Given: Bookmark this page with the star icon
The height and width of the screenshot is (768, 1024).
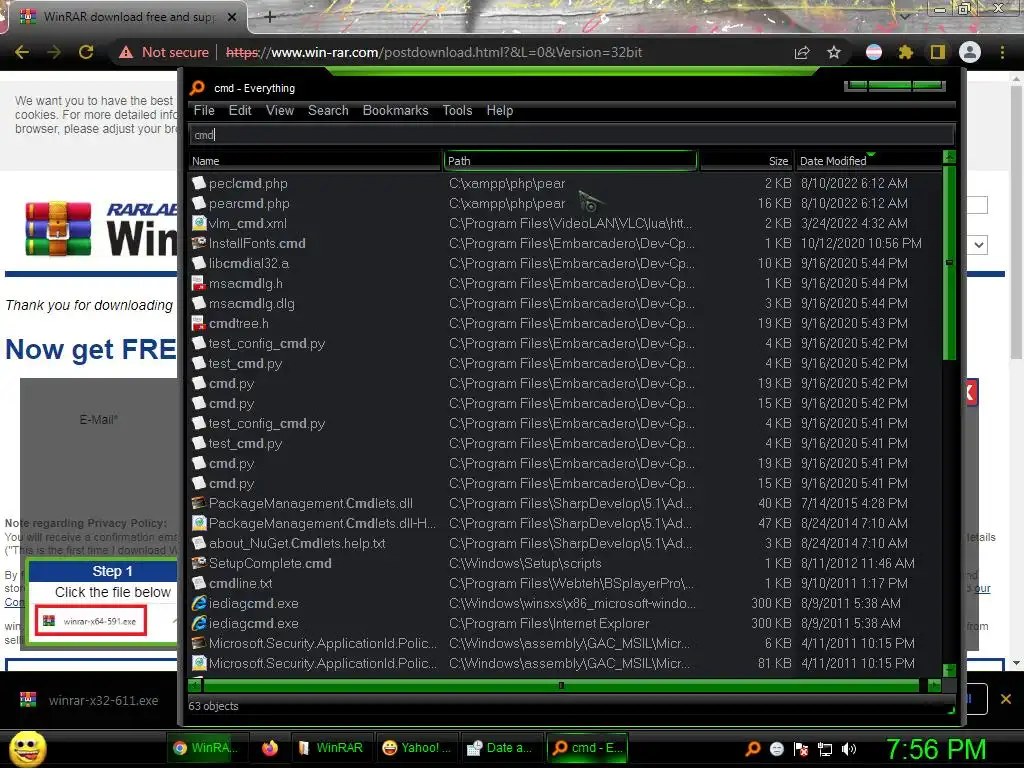Looking at the screenshot, I should (834, 52).
